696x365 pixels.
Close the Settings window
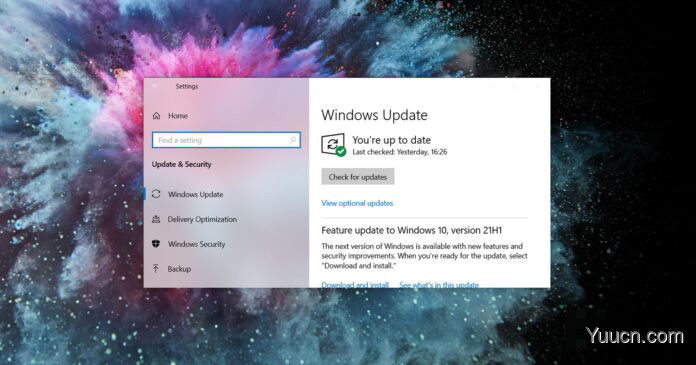point(538,86)
